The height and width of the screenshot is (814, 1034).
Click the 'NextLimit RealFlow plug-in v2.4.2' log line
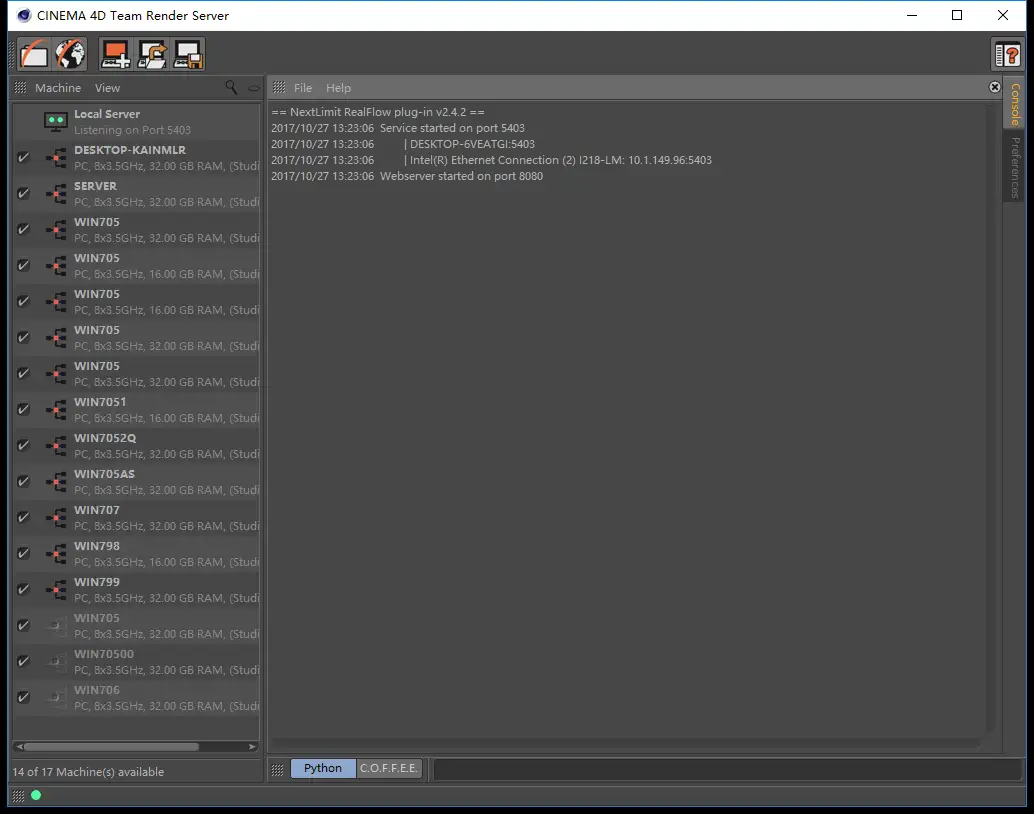pos(378,112)
